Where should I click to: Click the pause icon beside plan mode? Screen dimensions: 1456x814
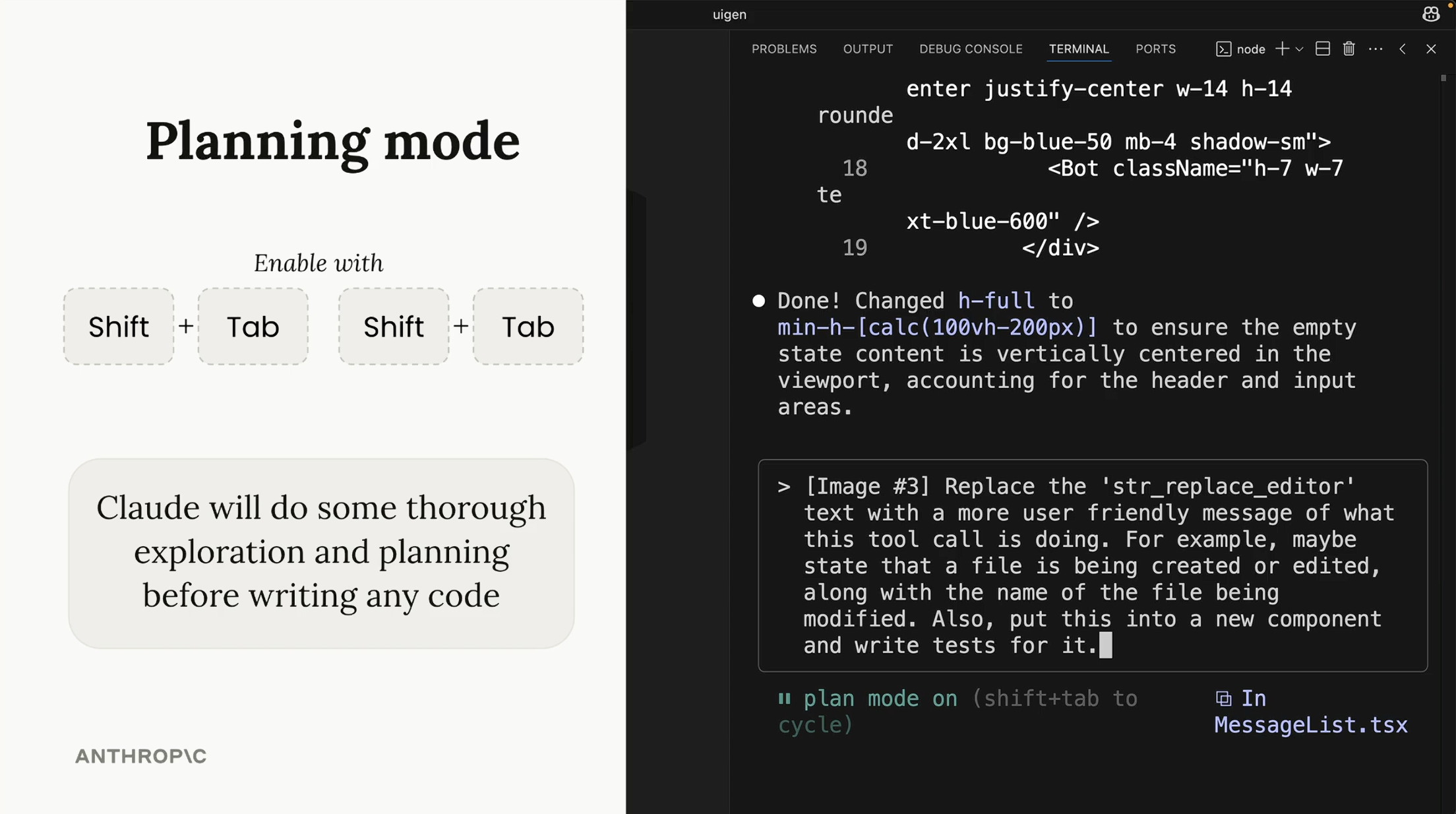784,698
